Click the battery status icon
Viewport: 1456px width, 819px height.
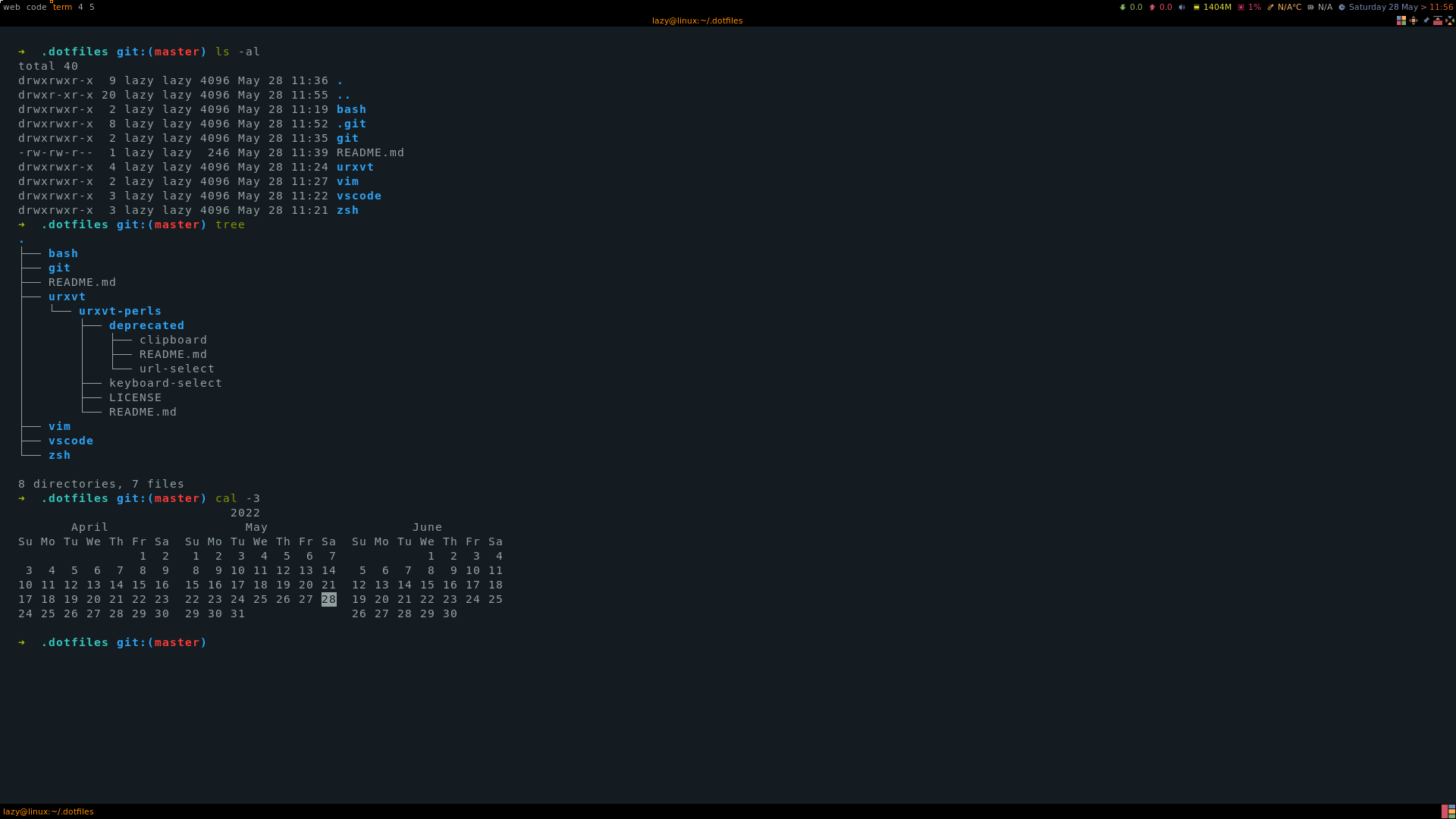[x=1310, y=8]
